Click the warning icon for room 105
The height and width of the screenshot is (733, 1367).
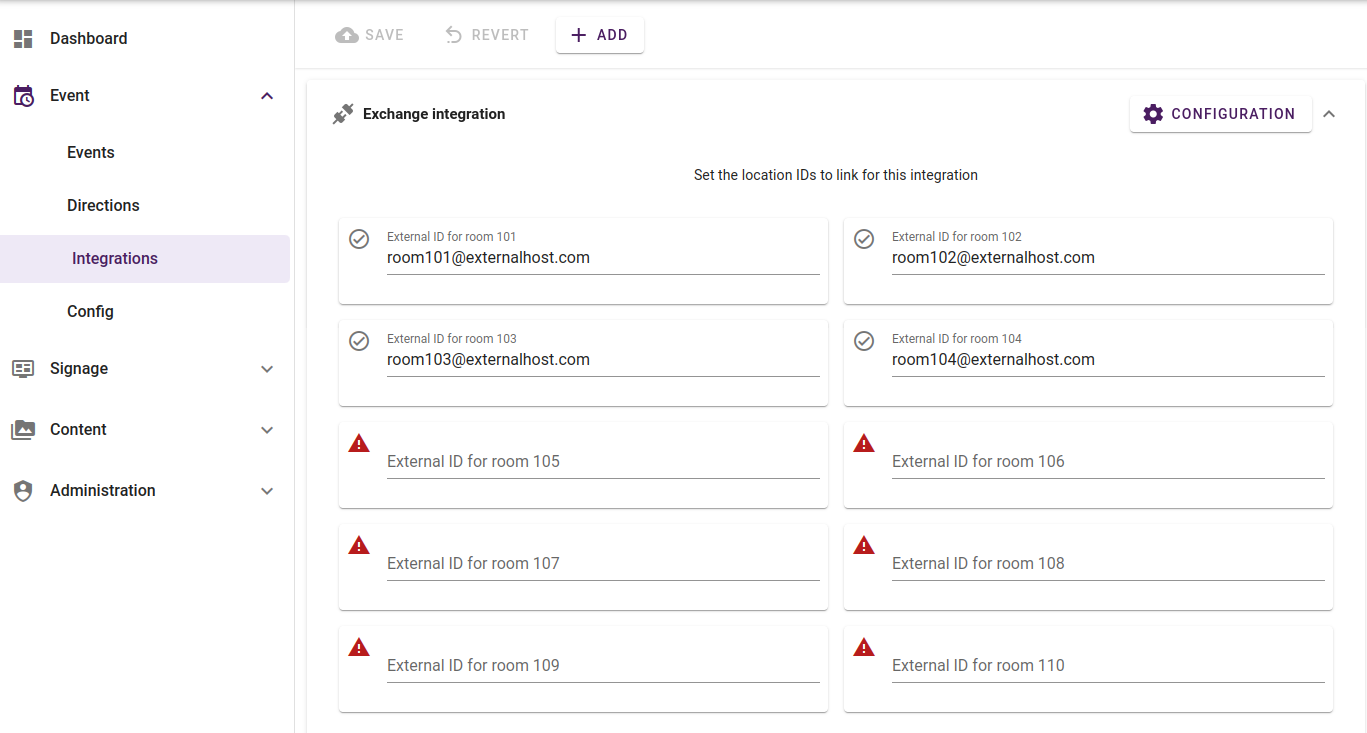coord(359,443)
